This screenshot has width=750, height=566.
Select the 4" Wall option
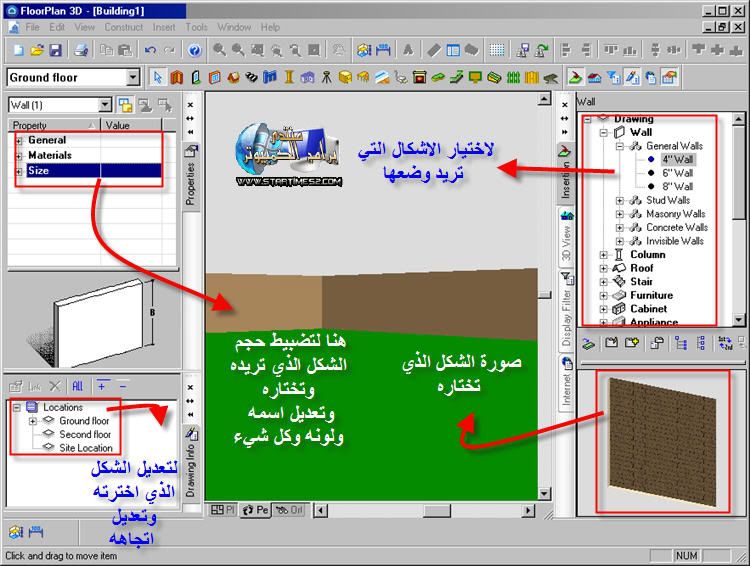(677, 159)
